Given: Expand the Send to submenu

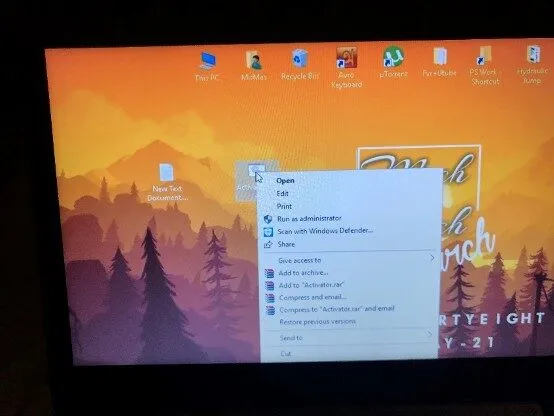Looking at the screenshot, I should pyautogui.click(x=350, y=338).
